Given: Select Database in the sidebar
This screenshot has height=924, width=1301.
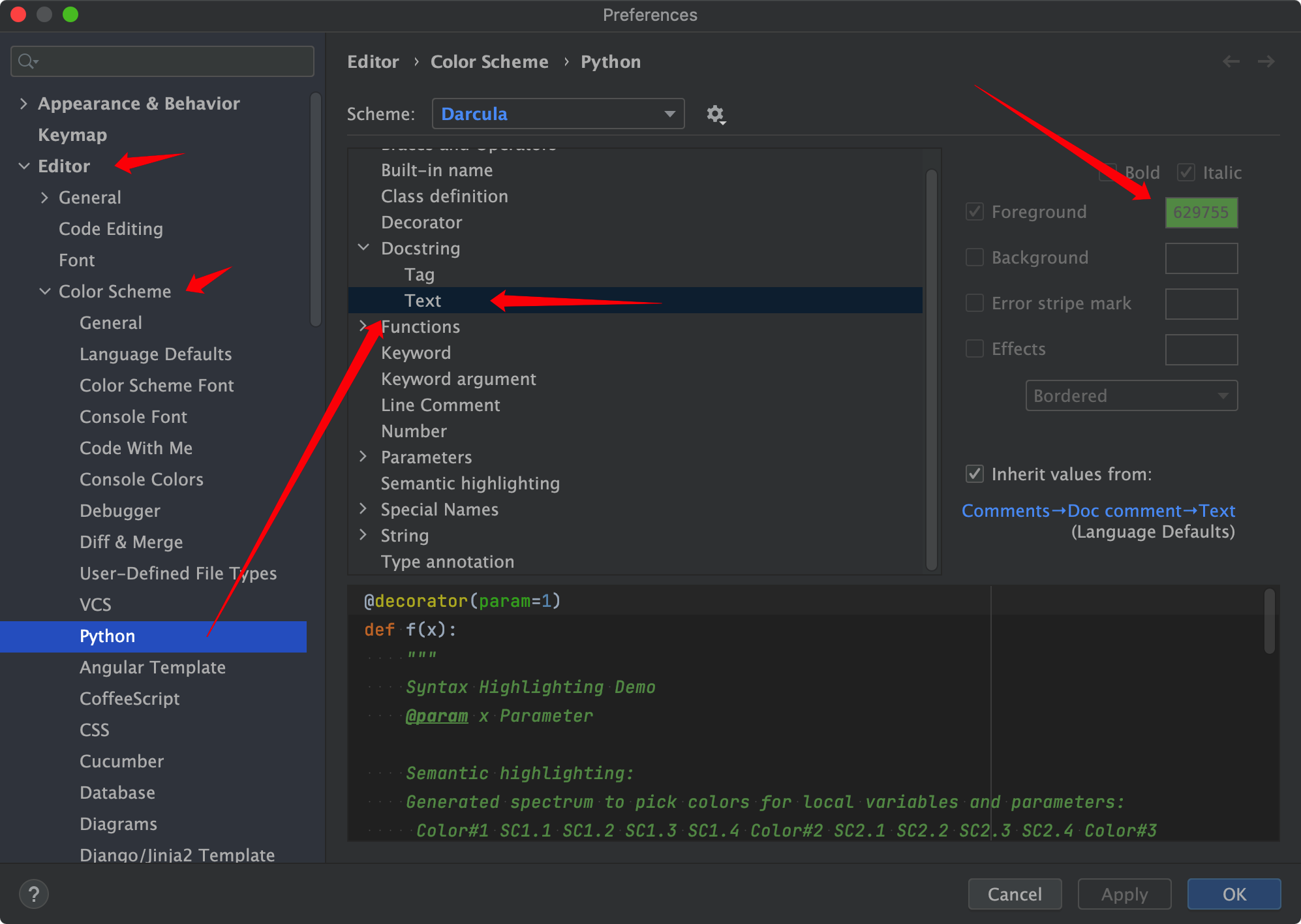Looking at the screenshot, I should [x=117, y=793].
